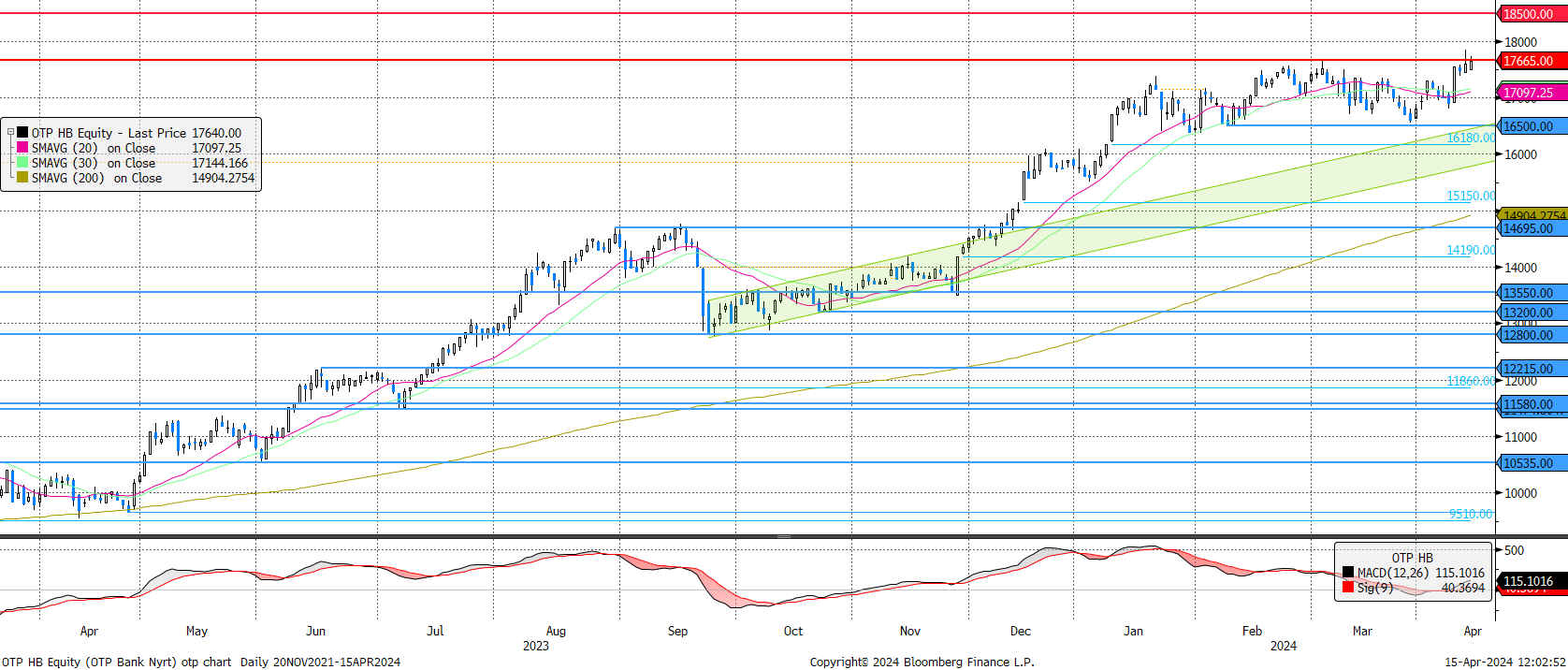Click the Sep date axis label
1568x670 pixels.
click(x=677, y=631)
